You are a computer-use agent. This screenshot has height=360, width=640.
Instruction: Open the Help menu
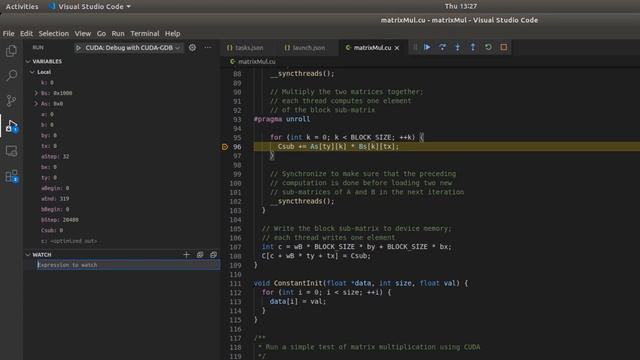pos(172,33)
